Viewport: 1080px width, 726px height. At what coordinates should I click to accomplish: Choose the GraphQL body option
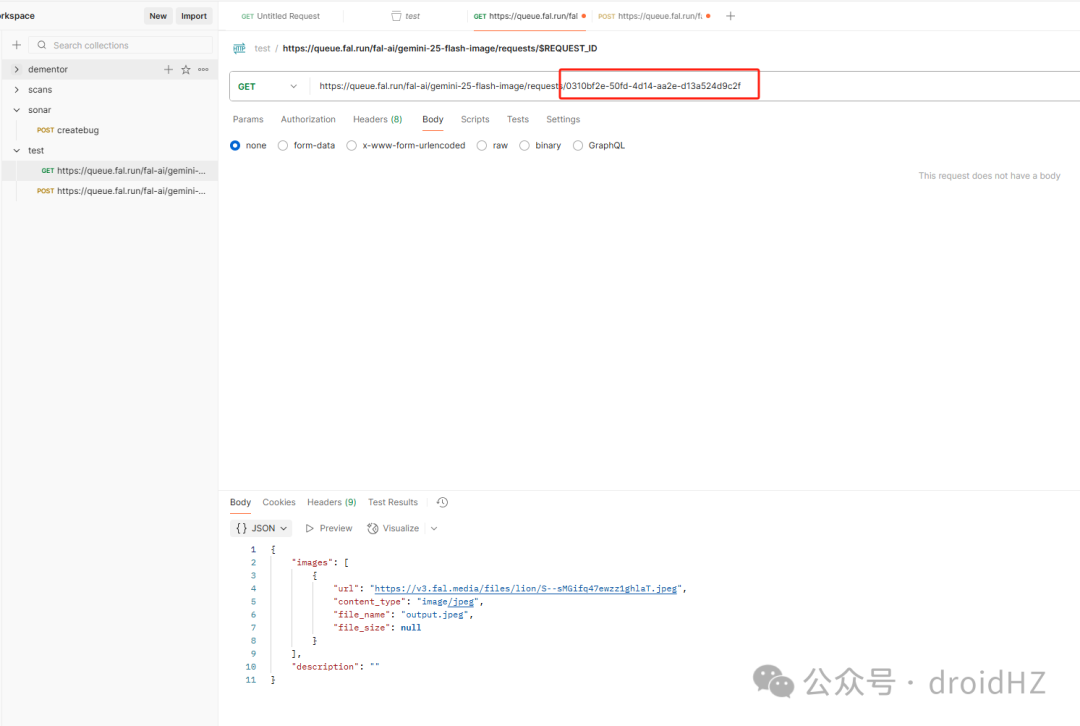click(578, 145)
